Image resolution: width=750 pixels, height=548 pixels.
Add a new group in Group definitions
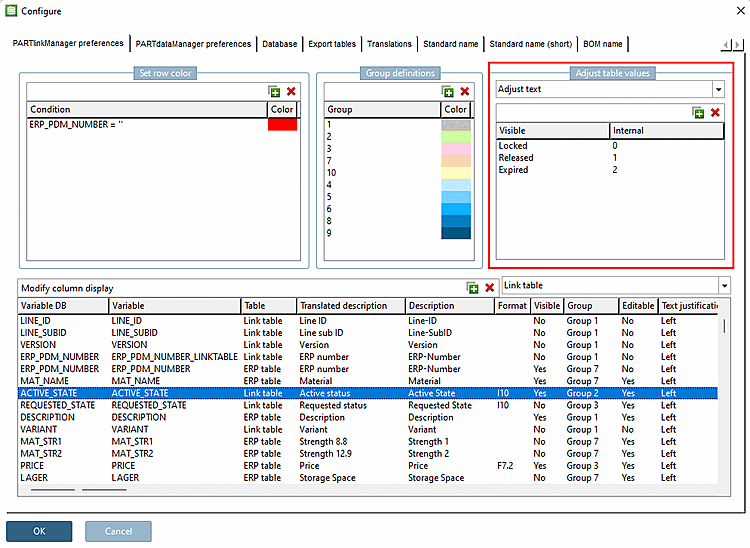click(x=447, y=91)
